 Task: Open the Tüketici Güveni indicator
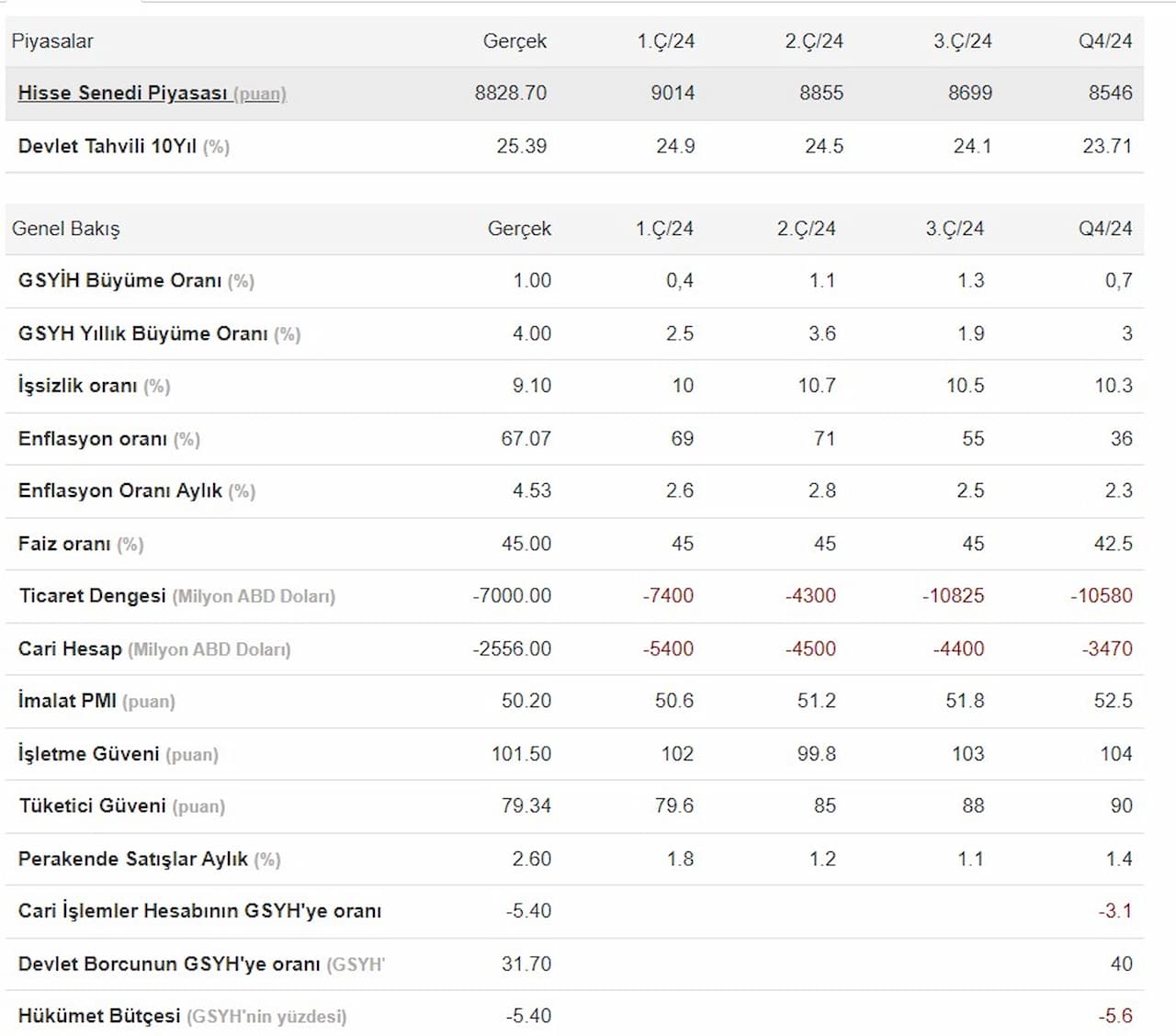tap(92, 805)
